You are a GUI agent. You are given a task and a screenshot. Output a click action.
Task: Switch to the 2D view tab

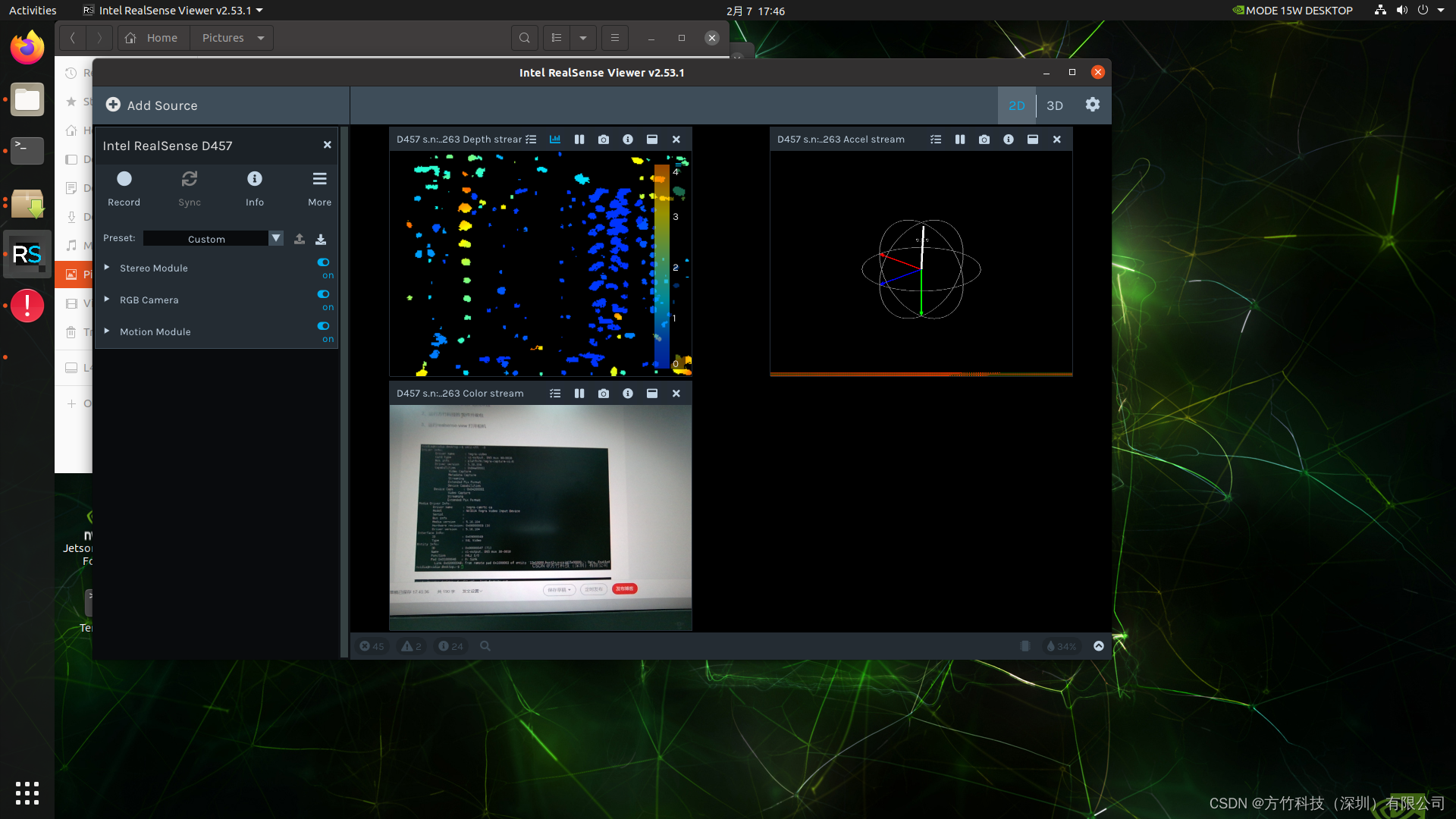[1016, 105]
